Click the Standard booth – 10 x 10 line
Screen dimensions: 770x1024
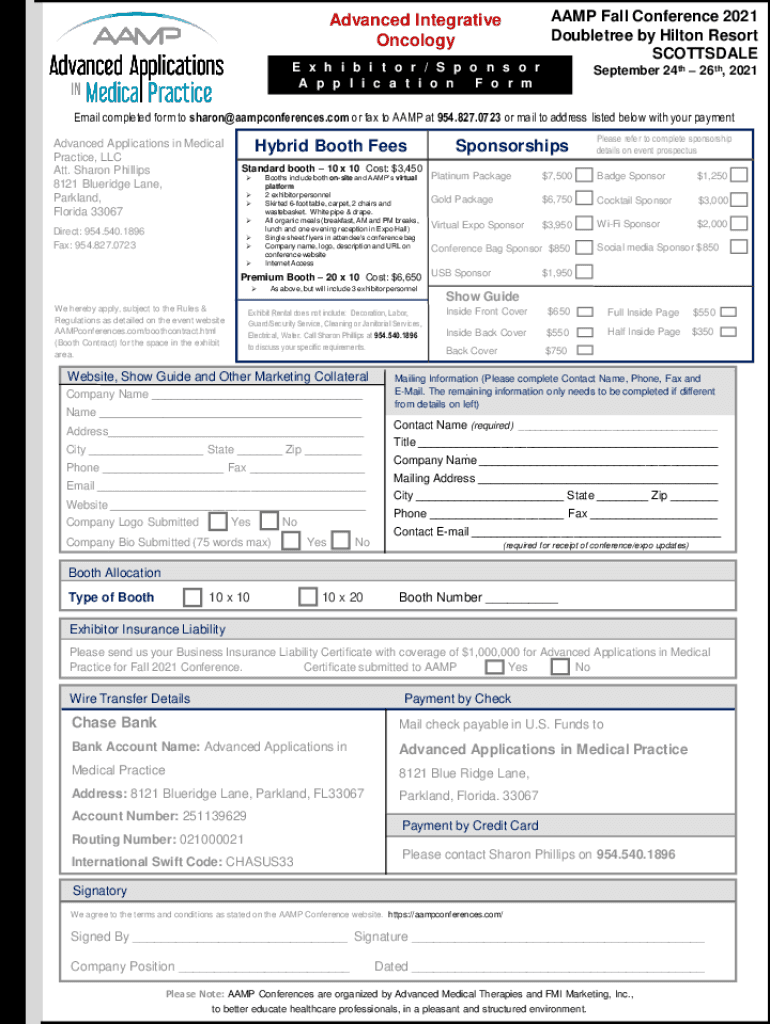click(x=332, y=168)
